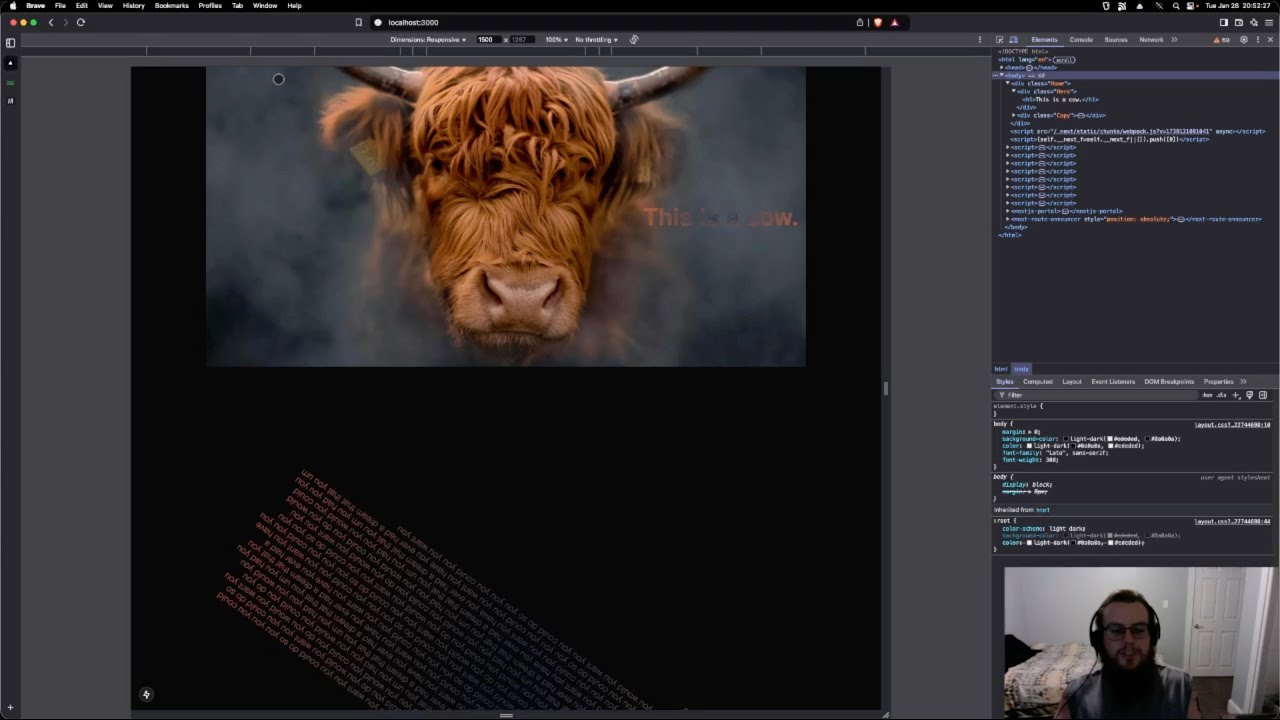Expand the head element node
The image size is (1280, 720).
(x=1001, y=67)
